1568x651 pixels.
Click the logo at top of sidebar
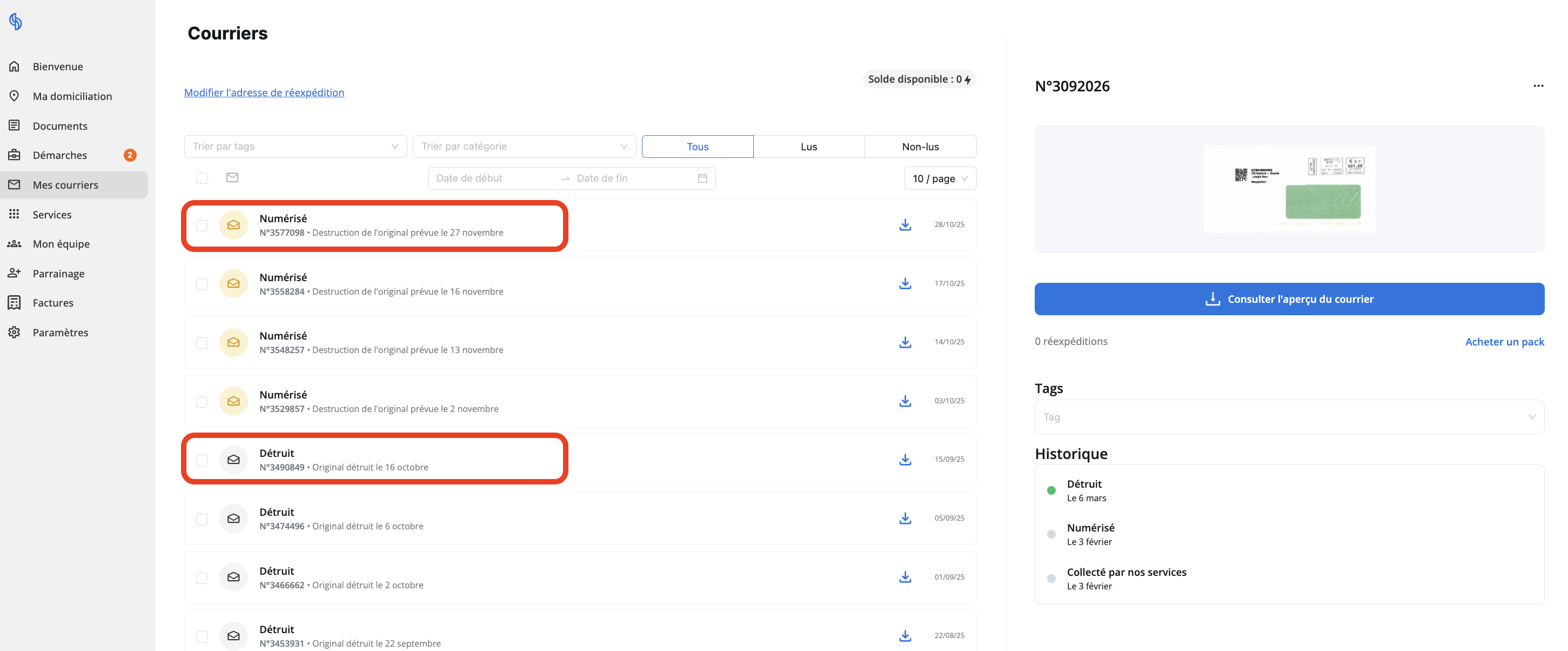pos(16,22)
